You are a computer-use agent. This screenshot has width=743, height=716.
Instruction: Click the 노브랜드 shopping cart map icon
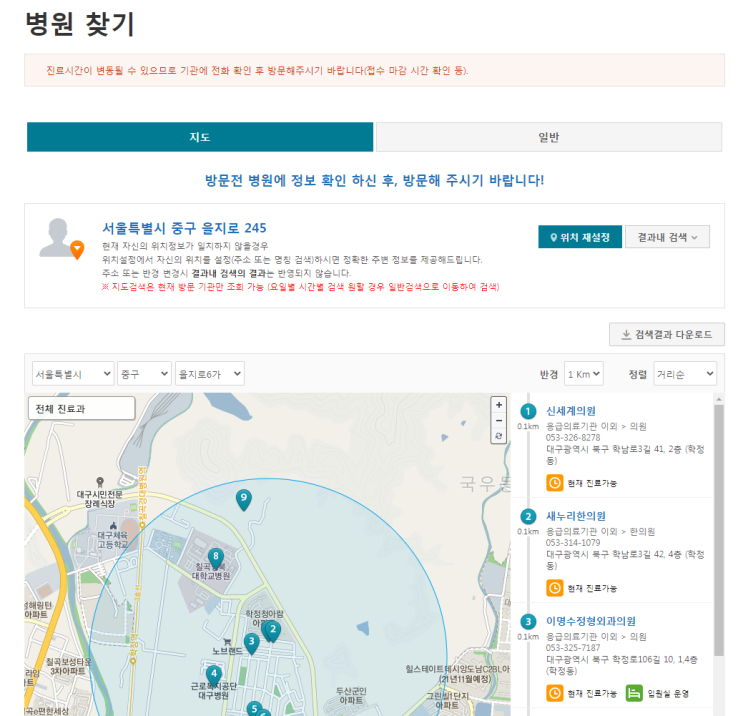pos(227,642)
